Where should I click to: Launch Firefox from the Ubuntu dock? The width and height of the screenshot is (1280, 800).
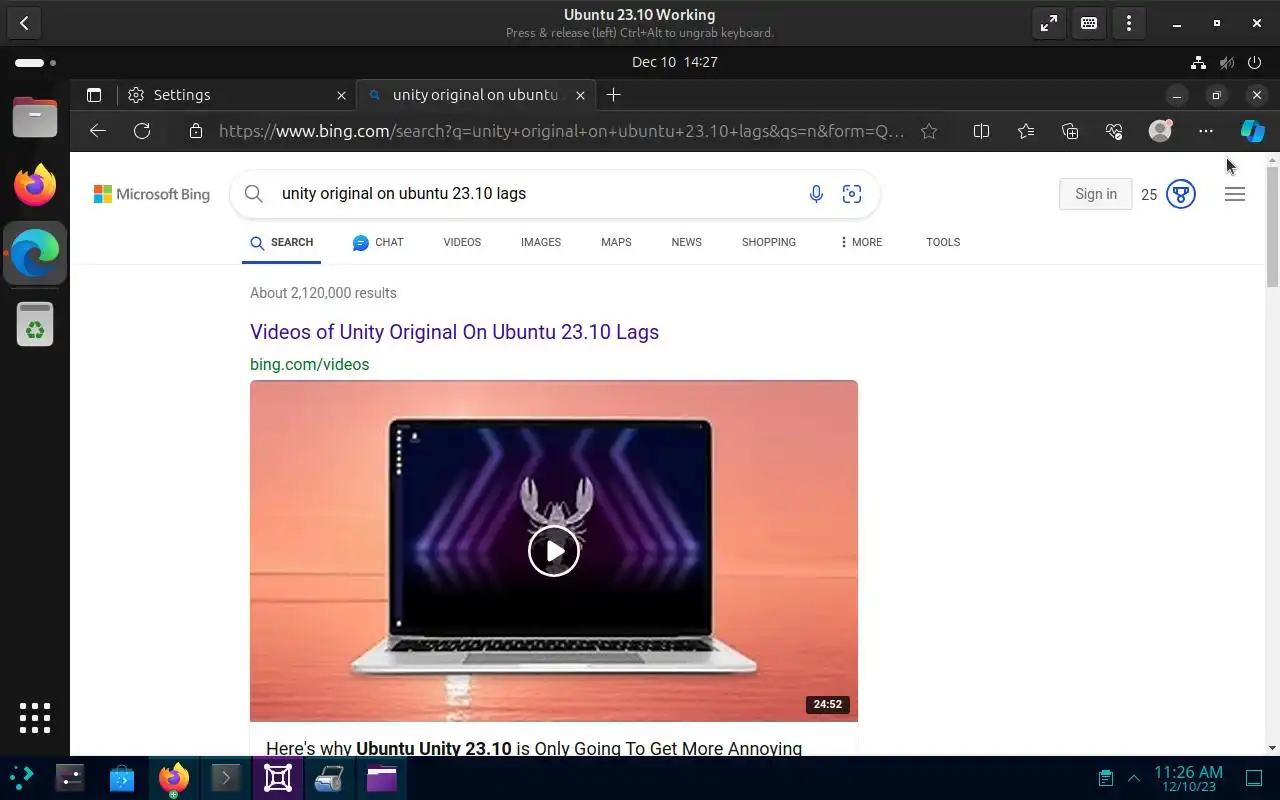tap(35, 185)
